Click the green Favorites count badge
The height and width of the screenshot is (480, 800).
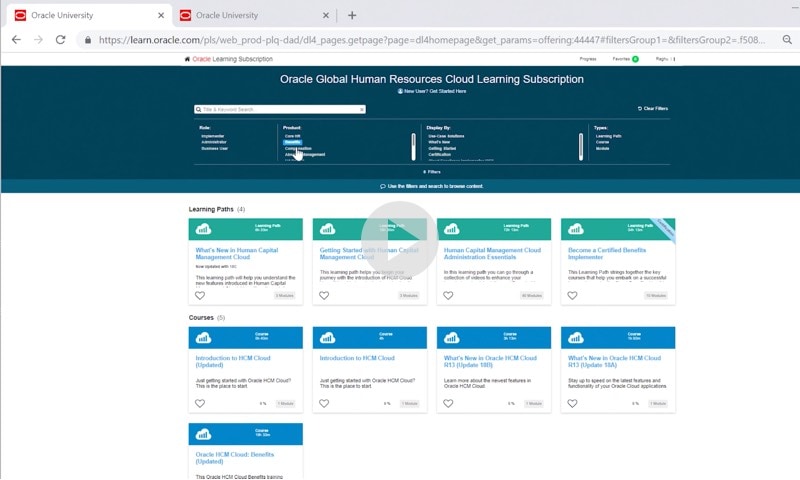(x=635, y=59)
